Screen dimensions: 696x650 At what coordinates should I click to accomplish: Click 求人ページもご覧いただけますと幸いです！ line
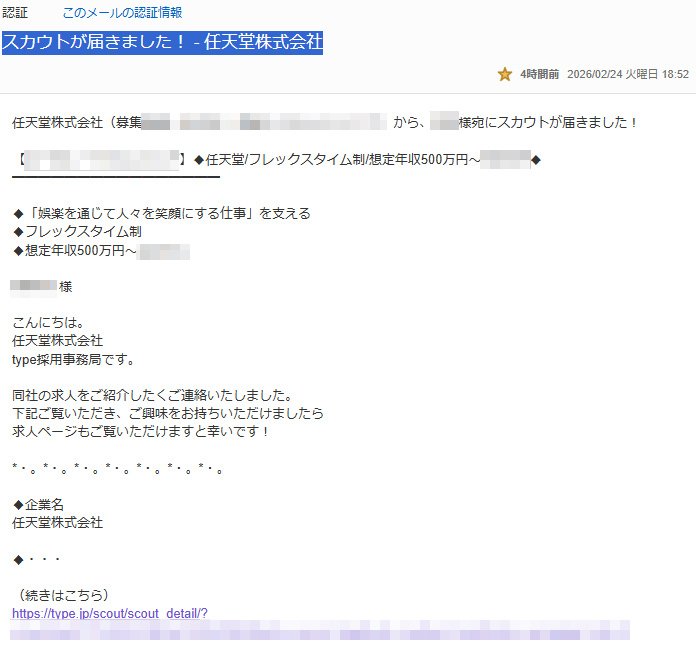[x=141, y=432]
